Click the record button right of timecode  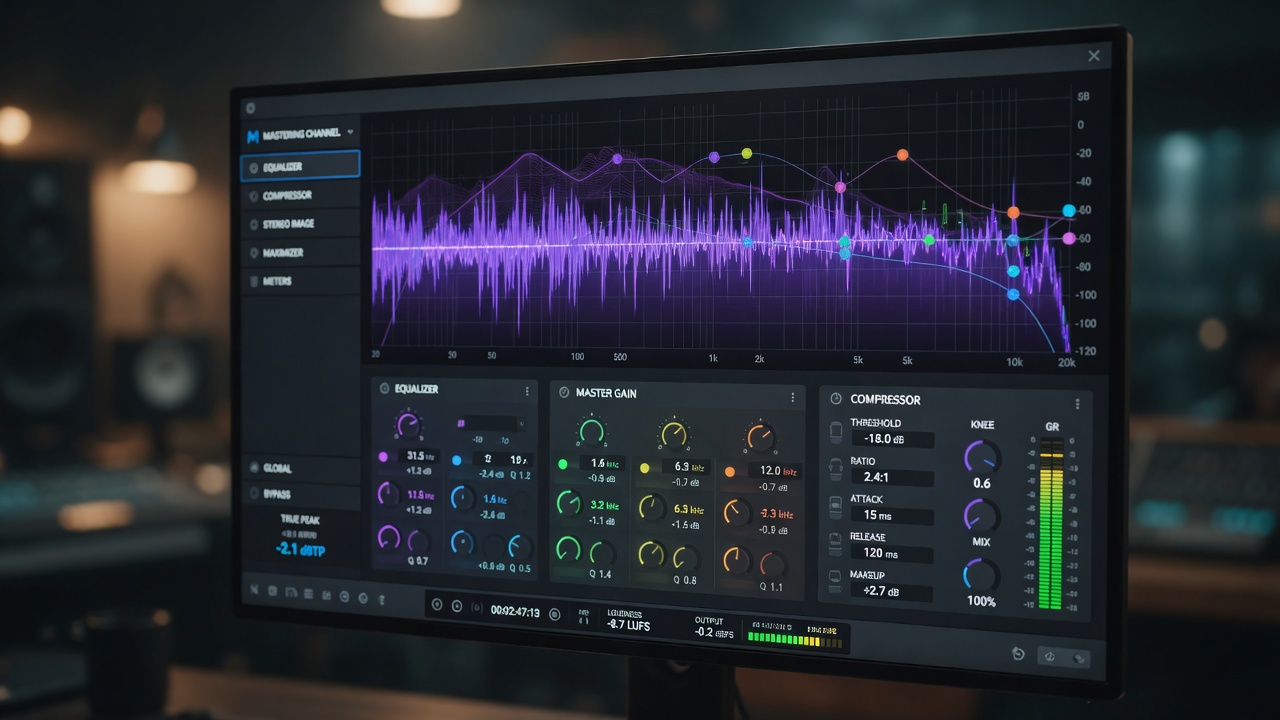[x=555, y=614]
